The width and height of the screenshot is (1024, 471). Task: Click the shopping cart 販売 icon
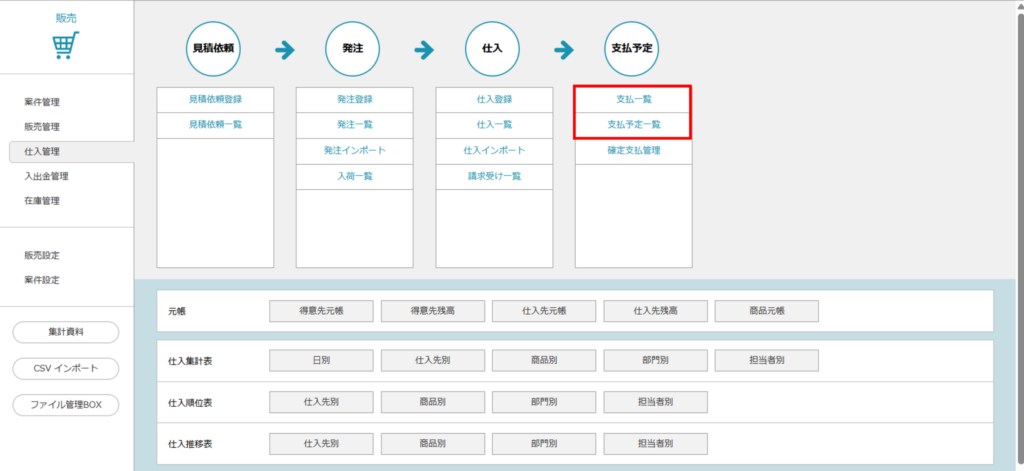coord(66,45)
